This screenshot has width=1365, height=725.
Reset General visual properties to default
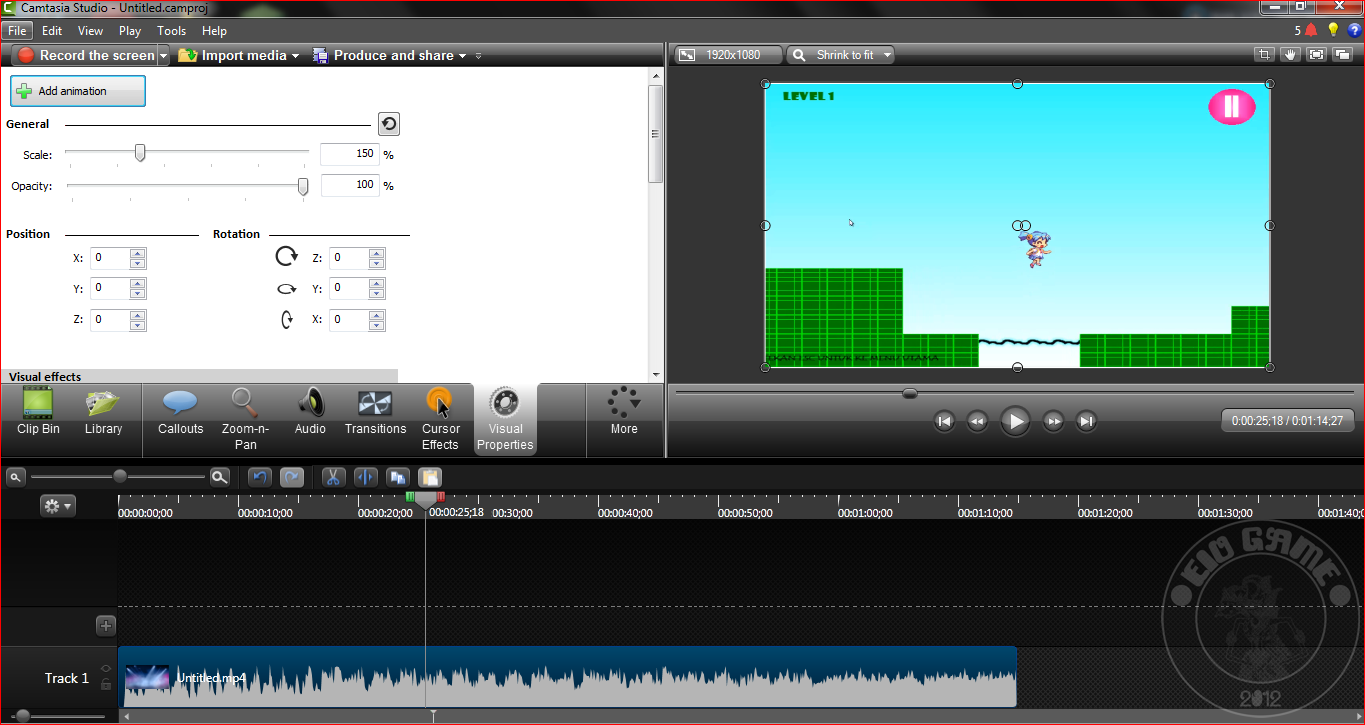(x=389, y=124)
